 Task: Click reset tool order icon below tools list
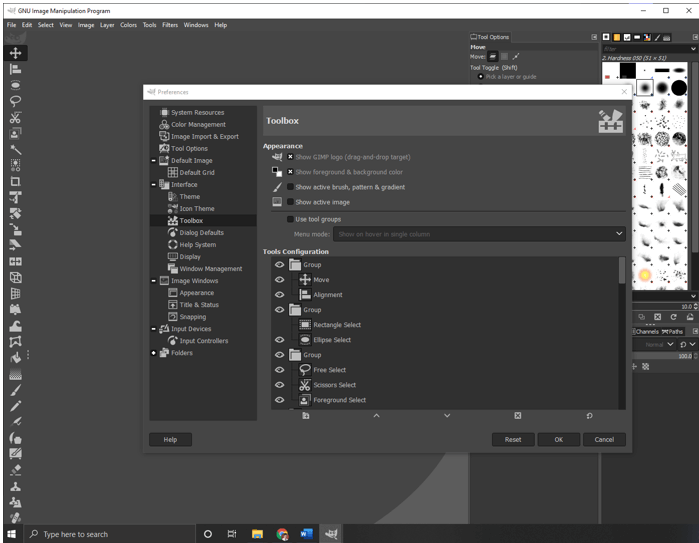click(x=589, y=415)
